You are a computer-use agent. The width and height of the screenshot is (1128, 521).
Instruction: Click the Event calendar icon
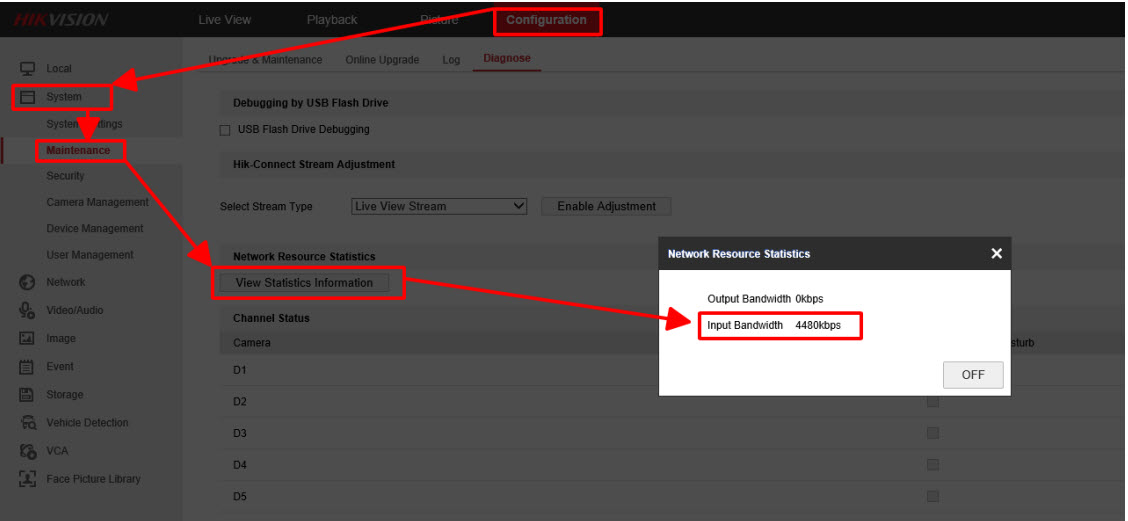tap(28, 367)
